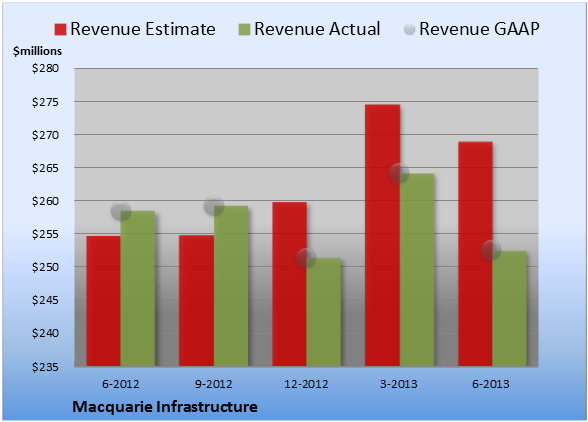Click the red Revenue Estimate legend swatch
The image size is (588, 422).
(60, 30)
